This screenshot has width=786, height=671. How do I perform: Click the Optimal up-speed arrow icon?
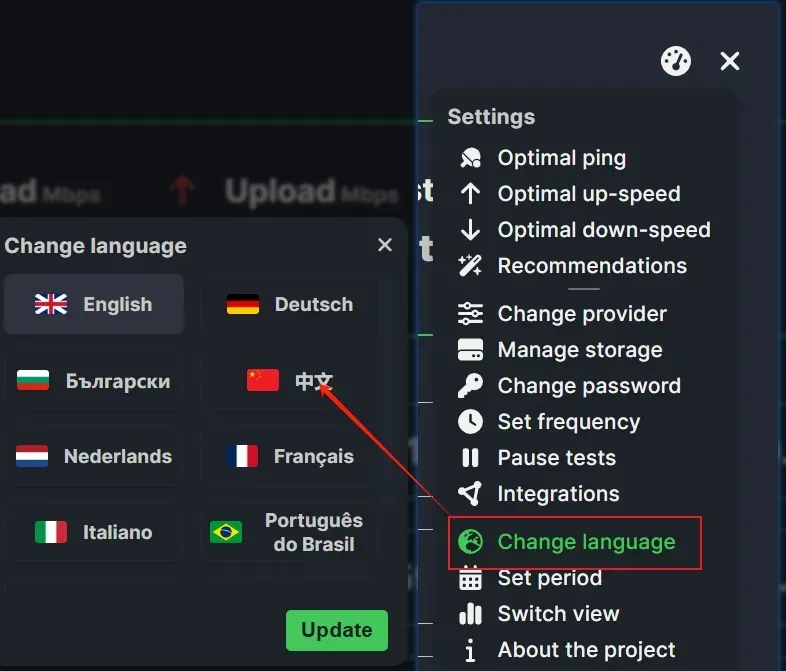(470, 194)
